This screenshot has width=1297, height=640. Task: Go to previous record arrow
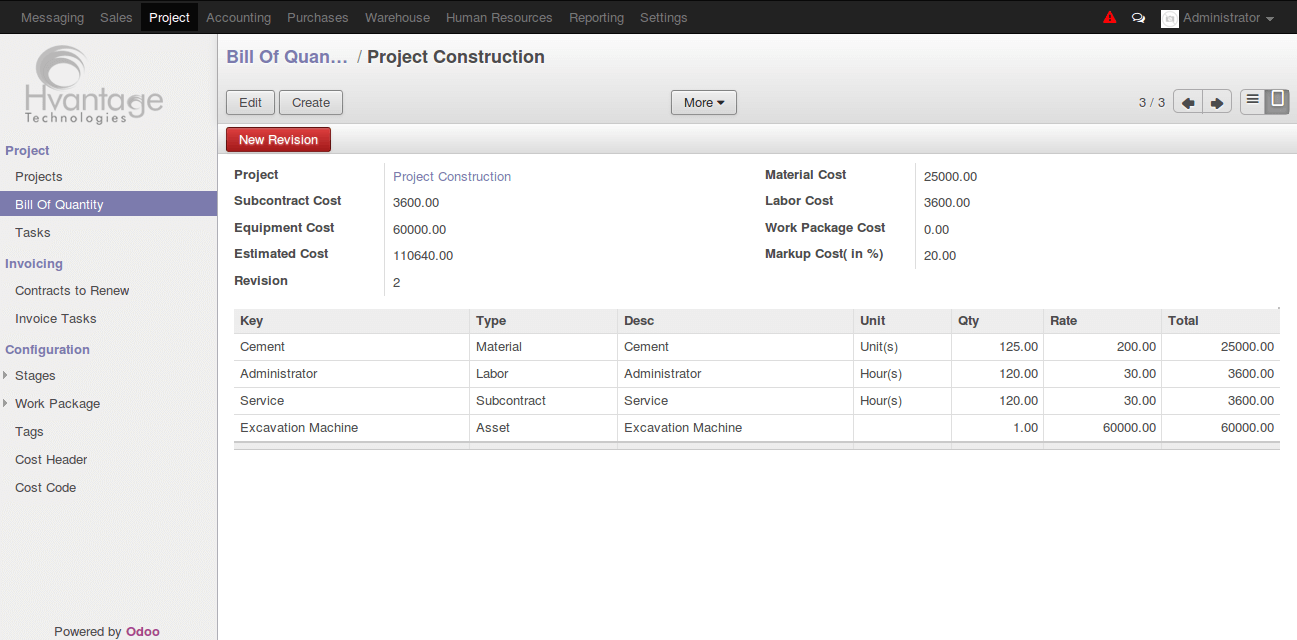tap(1188, 102)
